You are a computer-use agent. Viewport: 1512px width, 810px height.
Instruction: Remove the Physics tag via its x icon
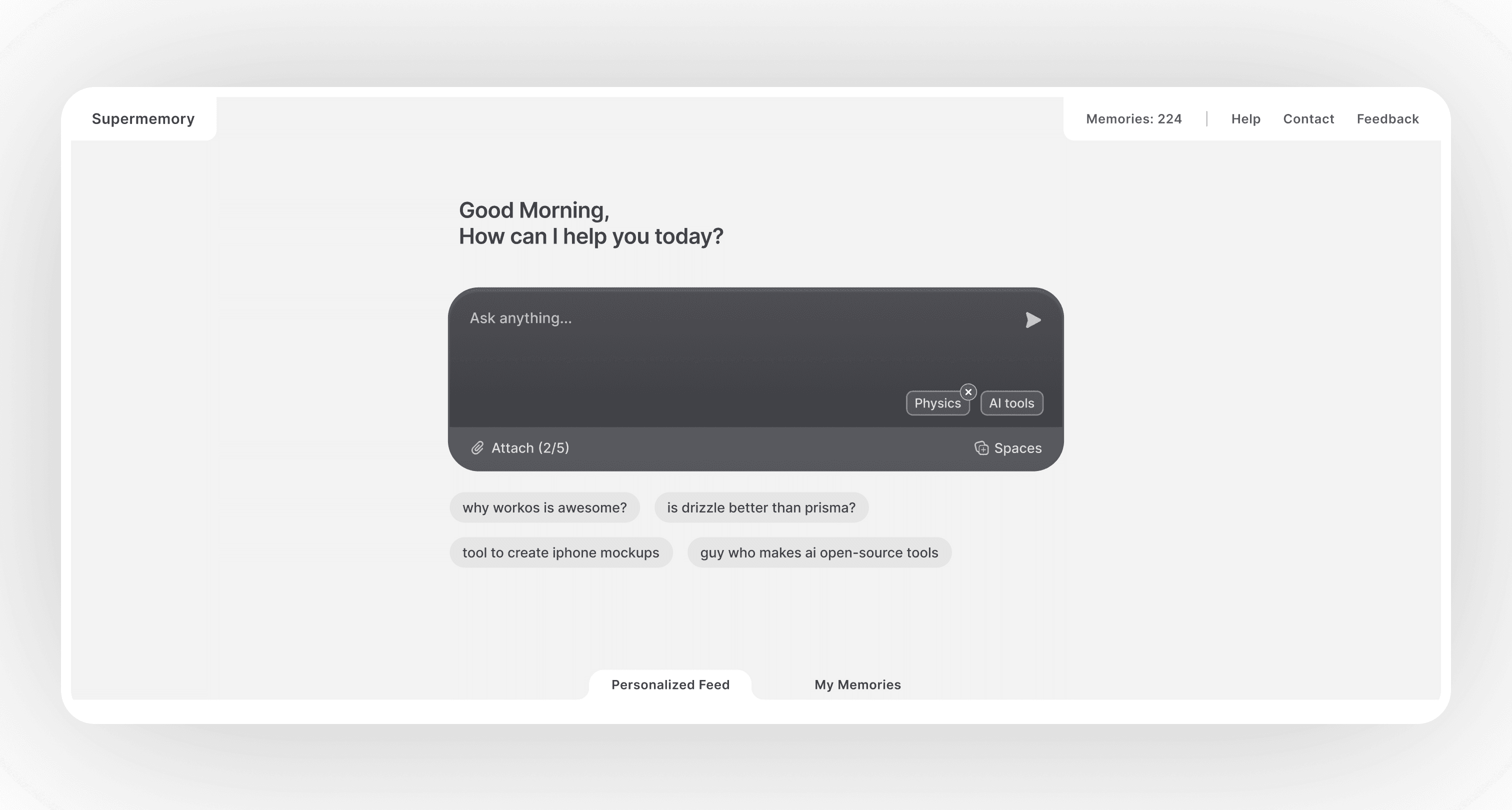(968, 392)
